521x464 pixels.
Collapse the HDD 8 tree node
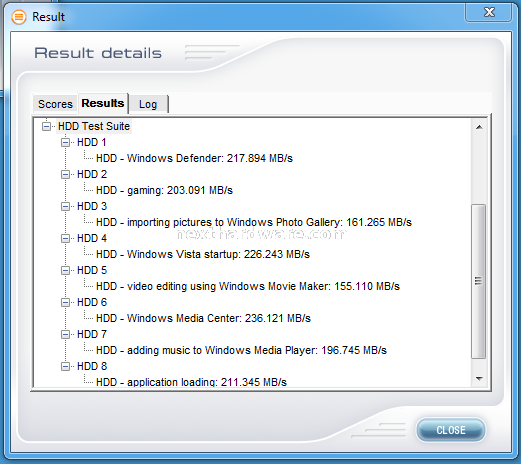tap(65, 367)
